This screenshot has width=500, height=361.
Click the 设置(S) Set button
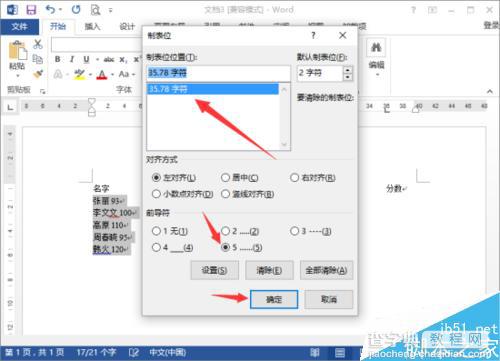214,270
